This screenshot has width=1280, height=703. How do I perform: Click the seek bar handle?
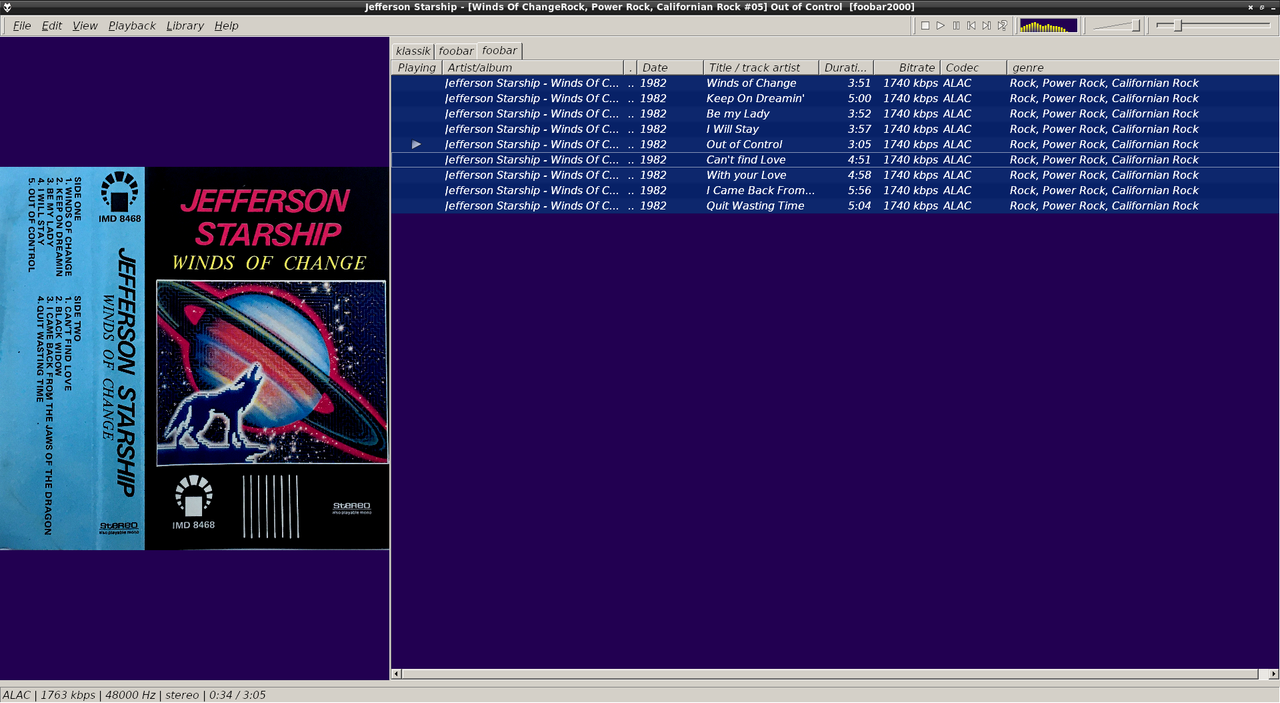click(x=1178, y=25)
